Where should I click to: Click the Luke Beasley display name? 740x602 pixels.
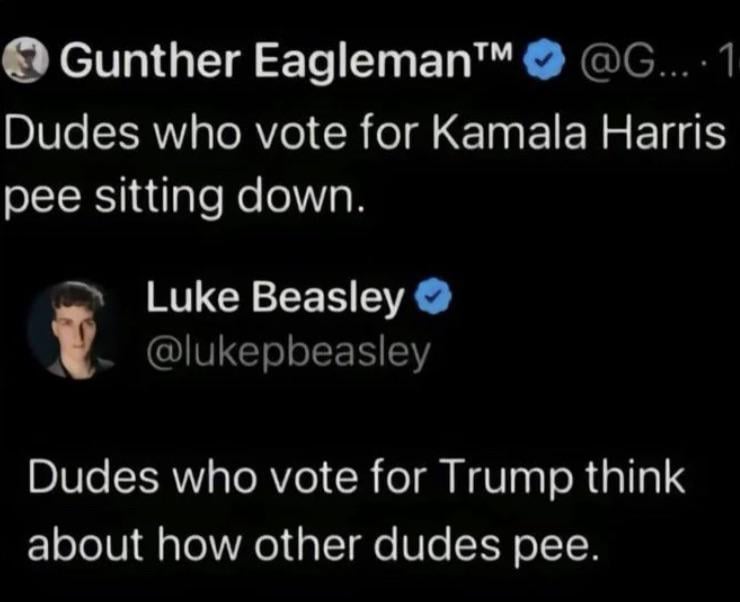275,298
